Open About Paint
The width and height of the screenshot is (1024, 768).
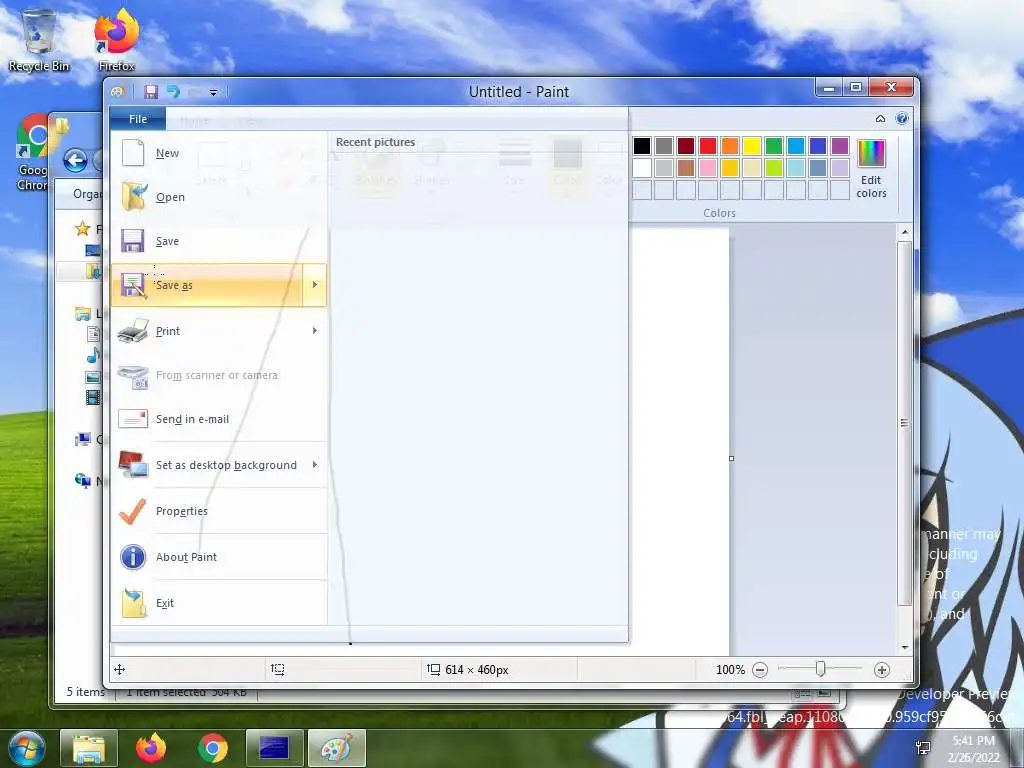pos(219,557)
